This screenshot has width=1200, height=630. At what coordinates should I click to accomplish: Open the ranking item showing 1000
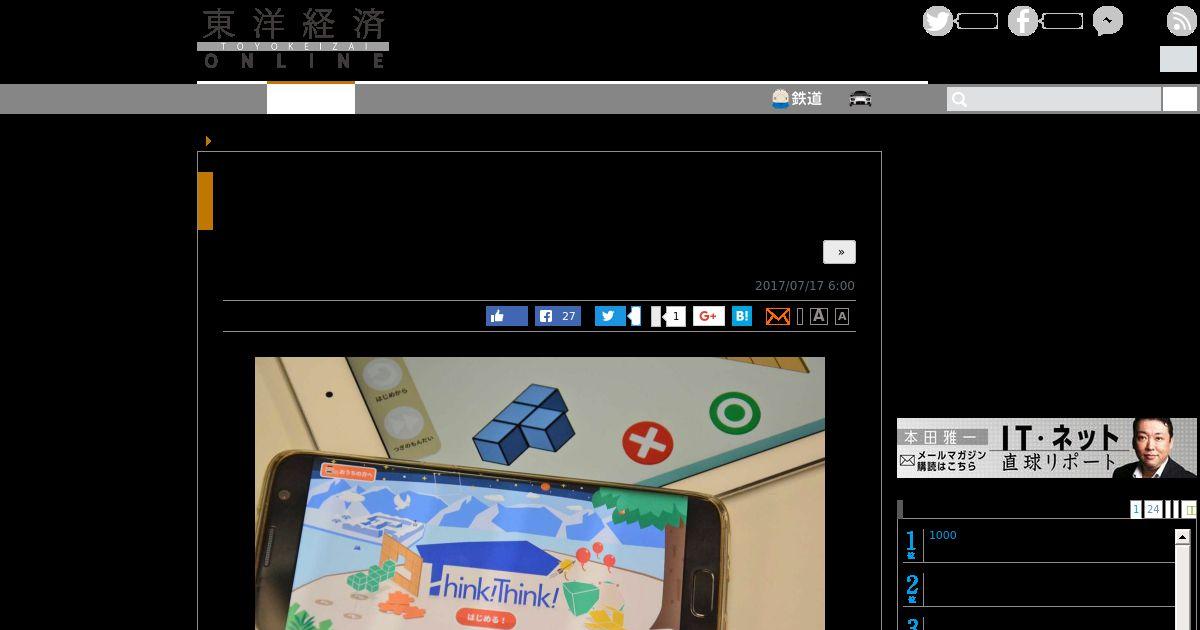click(x=943, y=535)
